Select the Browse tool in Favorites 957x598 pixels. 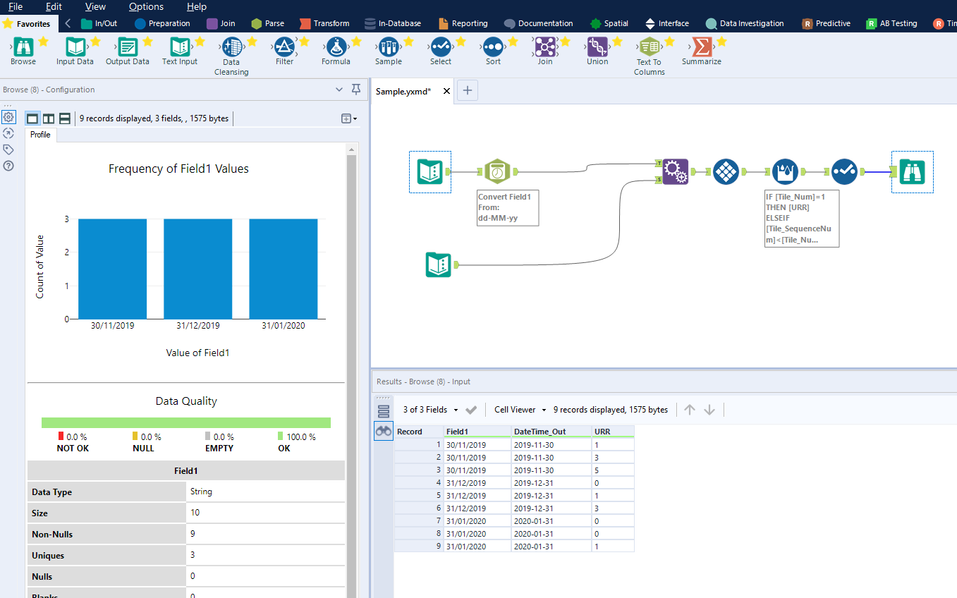pyautogui.click(x=22, y=47)
